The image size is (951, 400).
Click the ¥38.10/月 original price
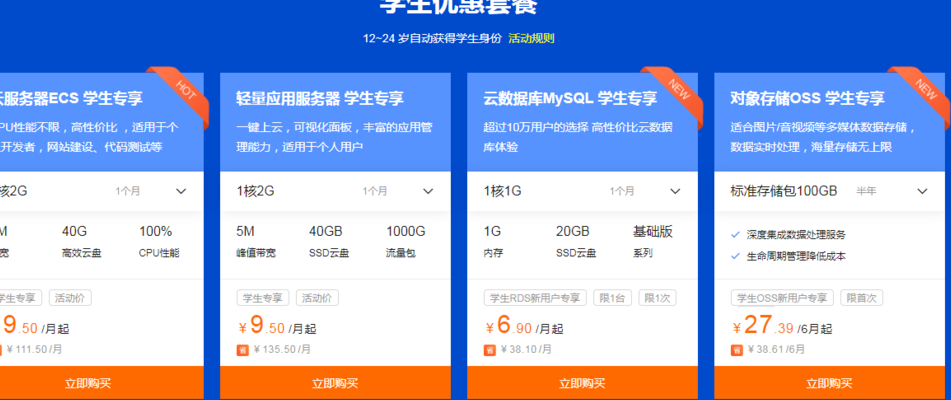[x=526, y=350]
